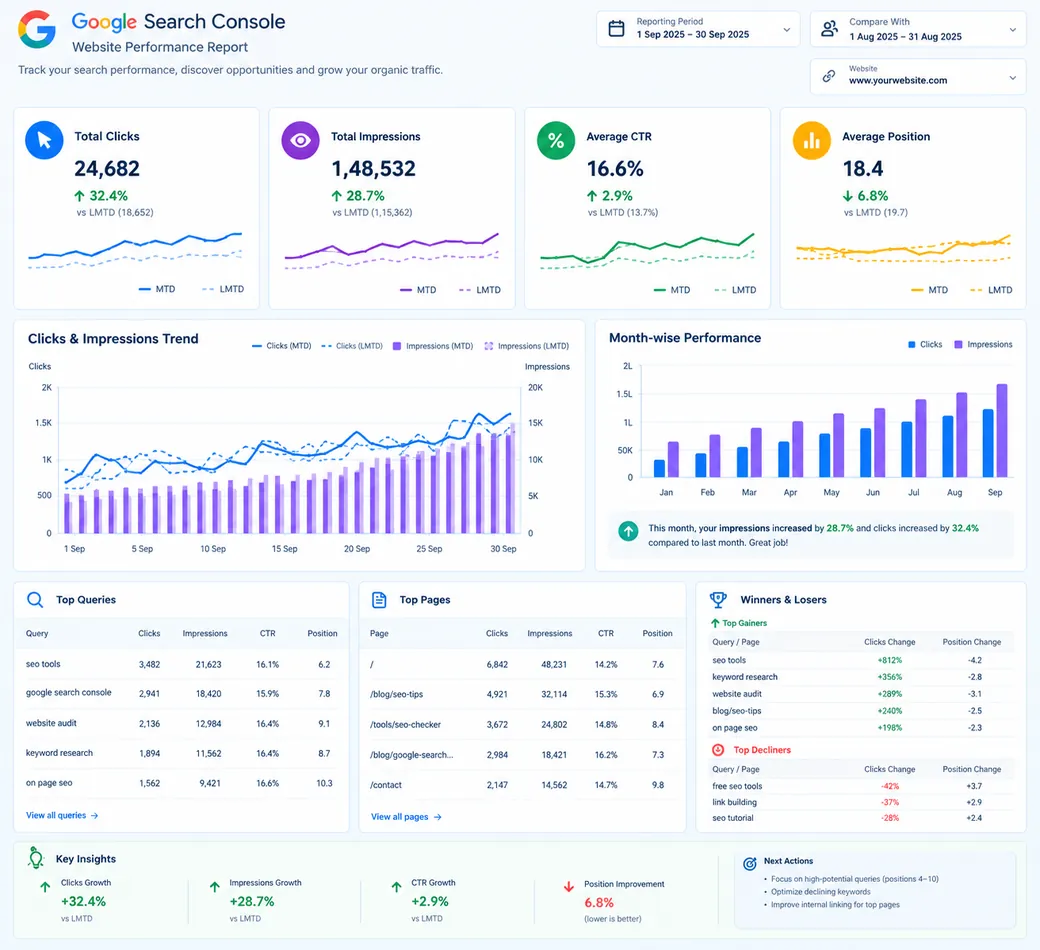Click the Google G logo
Image resolution: width=1040 pixels, height=950 pixels.
(x=36, y=30)
